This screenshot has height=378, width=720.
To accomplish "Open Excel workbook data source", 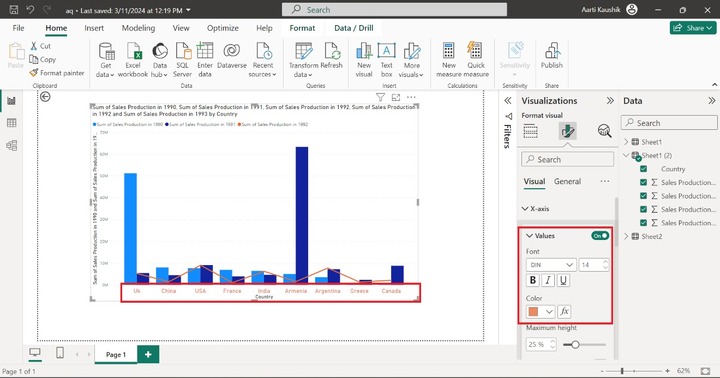I will click(x=133, y=60).
